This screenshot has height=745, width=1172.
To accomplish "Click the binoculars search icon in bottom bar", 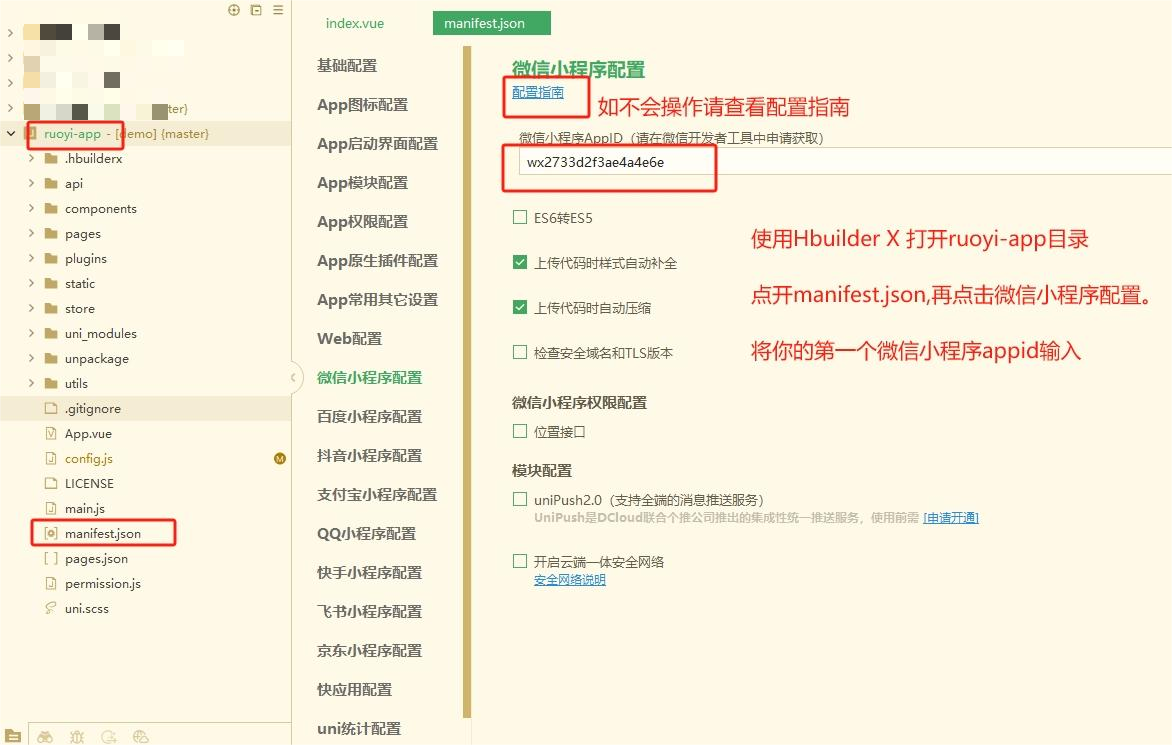I will (45, 736).
